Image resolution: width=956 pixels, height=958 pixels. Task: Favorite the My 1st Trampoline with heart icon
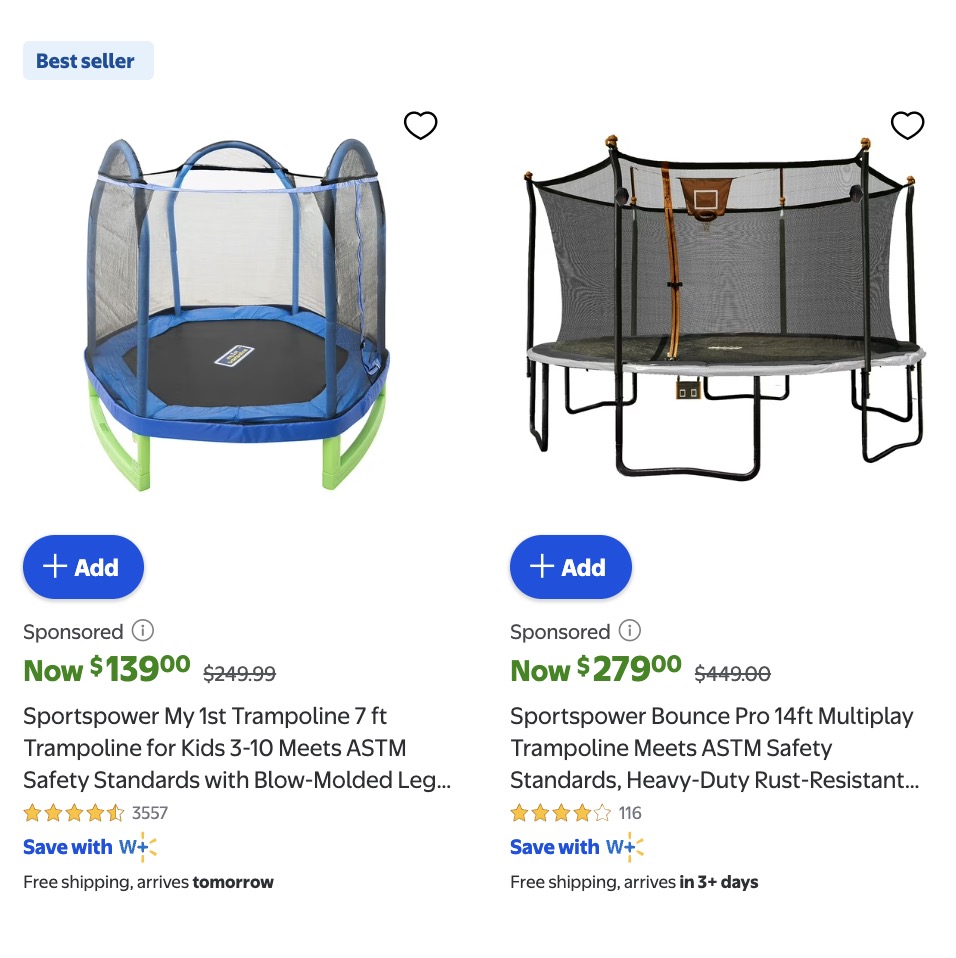click(420, 126)
